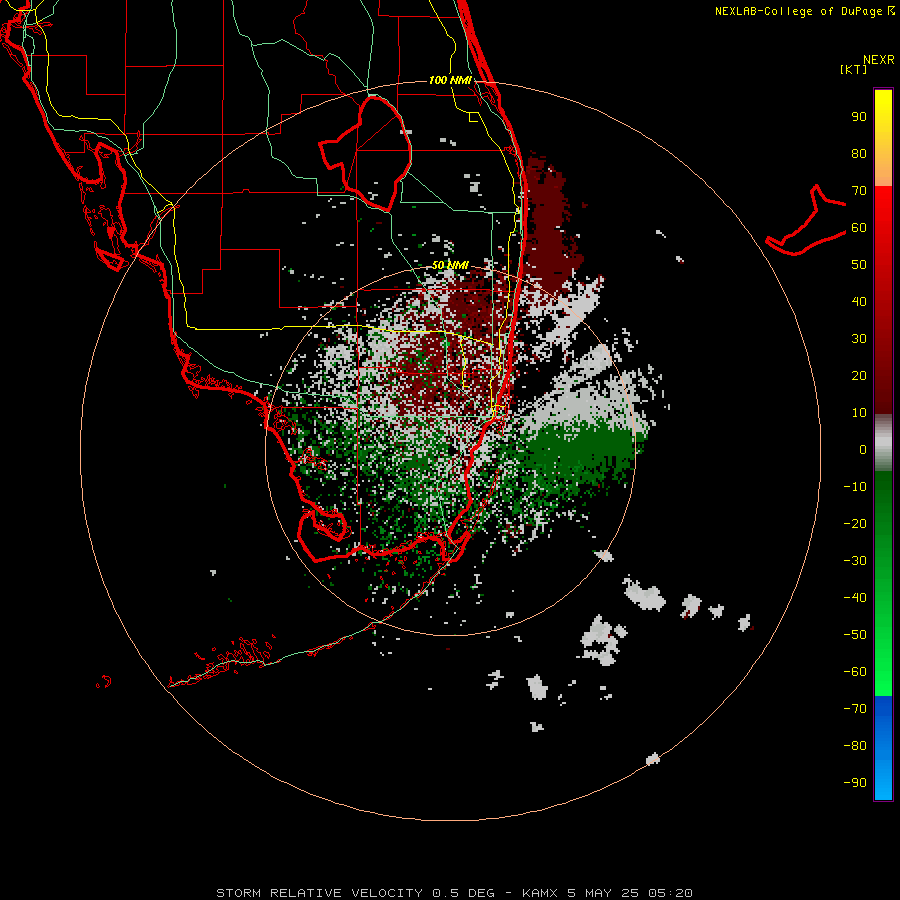Click the island outline at the map's right edge
This screenshot has height=900, width=900.
point(805,220)
